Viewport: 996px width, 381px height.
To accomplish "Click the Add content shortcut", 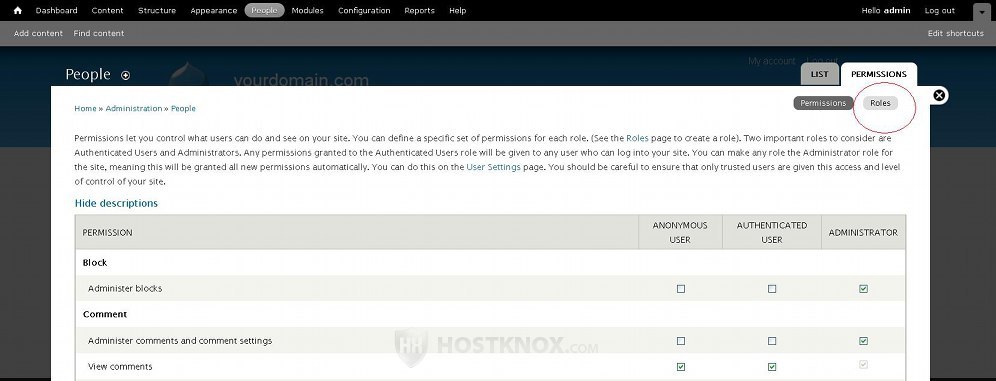I will point(38,33).
